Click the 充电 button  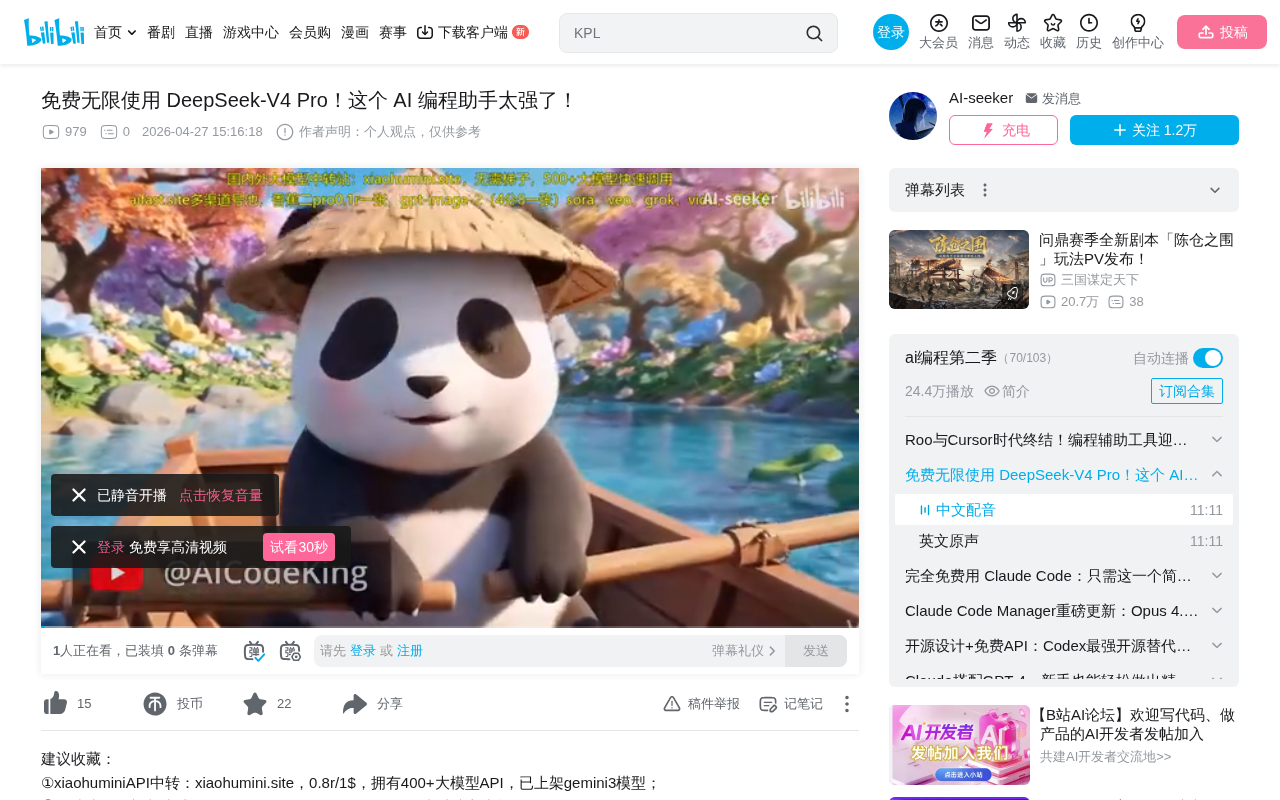point(1003,130)
